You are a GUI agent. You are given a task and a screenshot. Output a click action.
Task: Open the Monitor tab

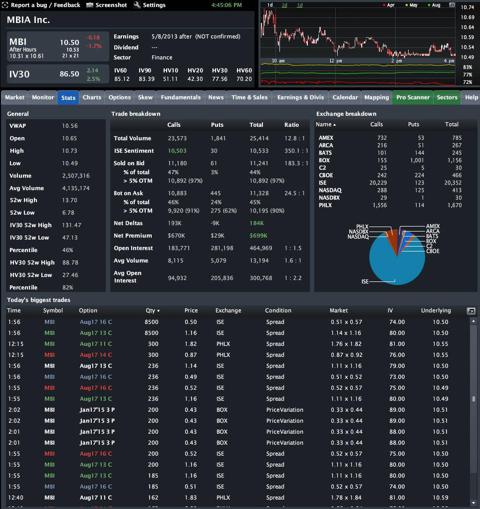pyautogui.click(x=43, y=97)
